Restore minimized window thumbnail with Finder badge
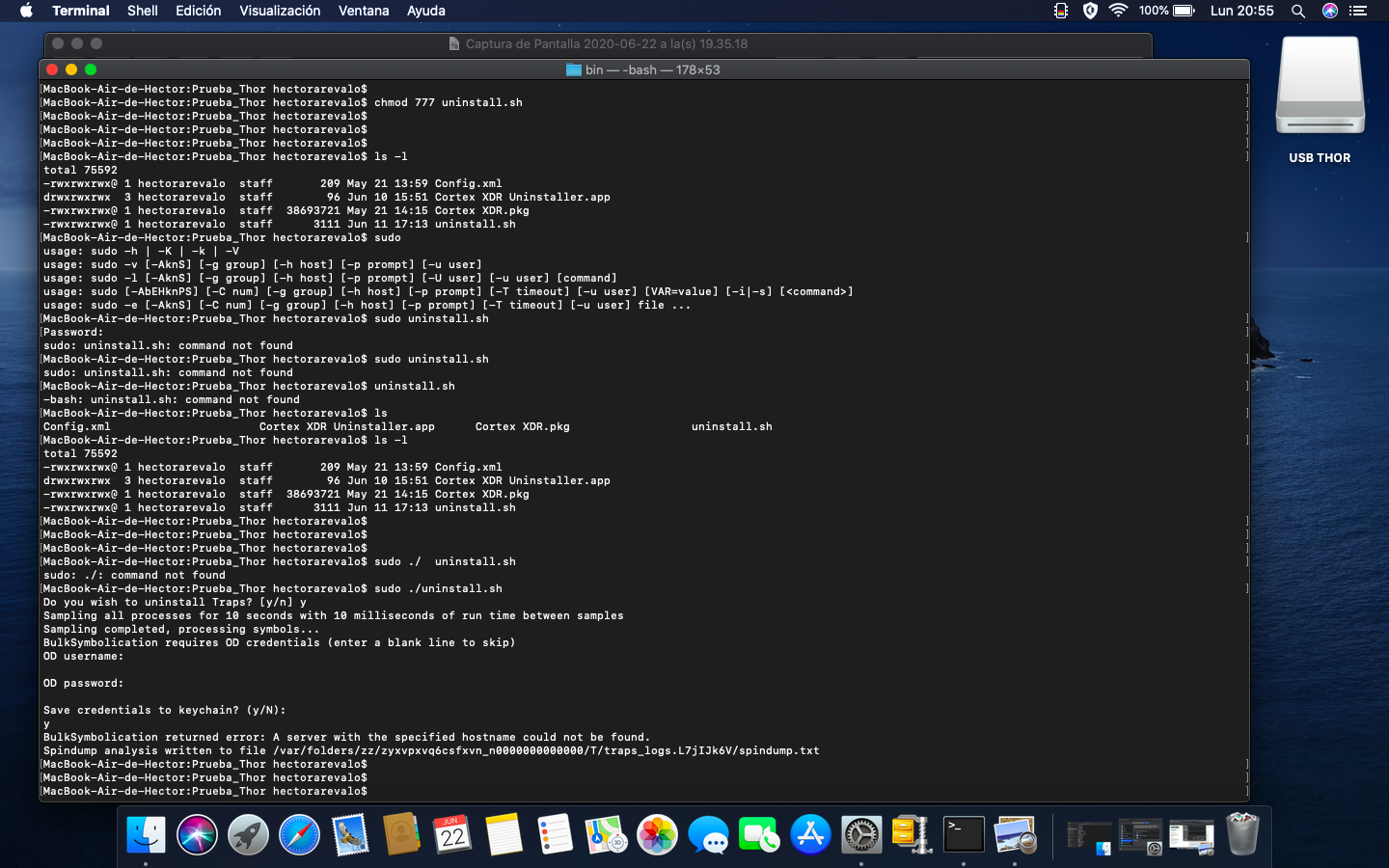Screen dimensions: 1389x868 1089,837
